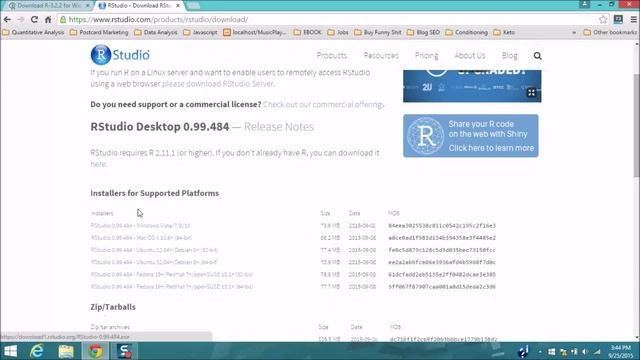Open File Explorer from the taskbar
The image size is (640, 360).
tap(66, 351)
